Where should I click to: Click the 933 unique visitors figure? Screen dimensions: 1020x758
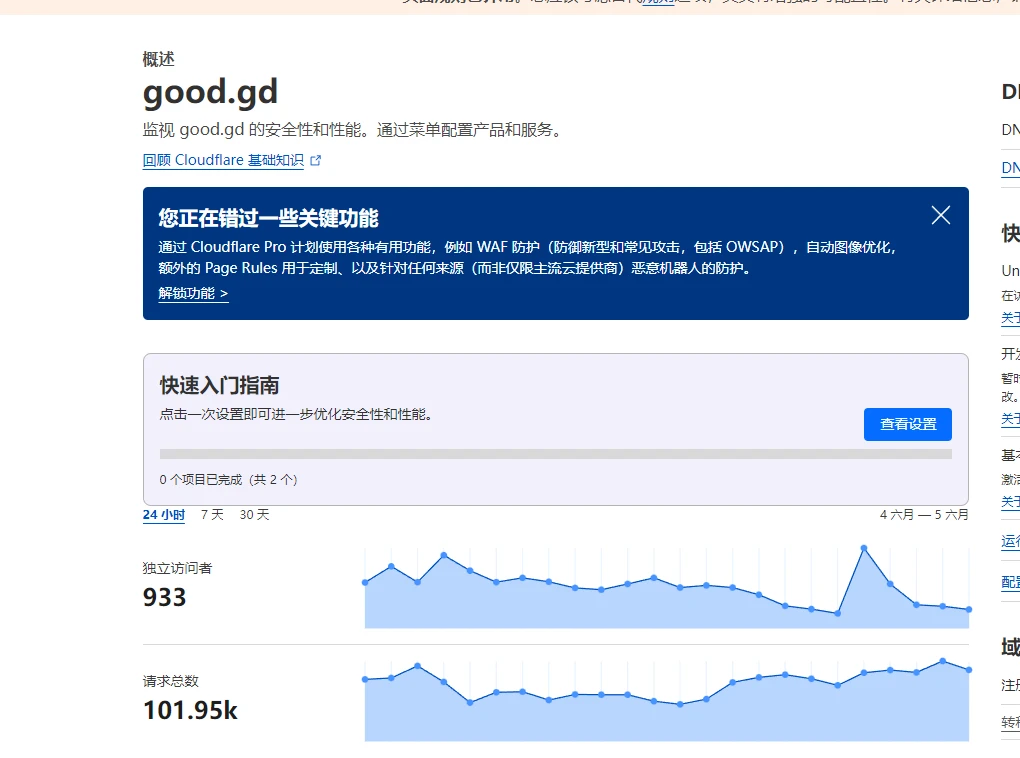pos(164,597)
